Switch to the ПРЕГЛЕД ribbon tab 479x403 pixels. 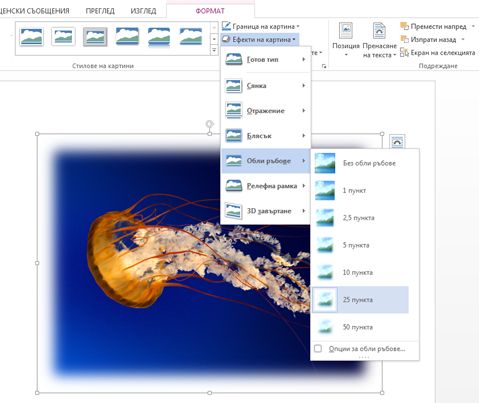click(x=100, y=11)
